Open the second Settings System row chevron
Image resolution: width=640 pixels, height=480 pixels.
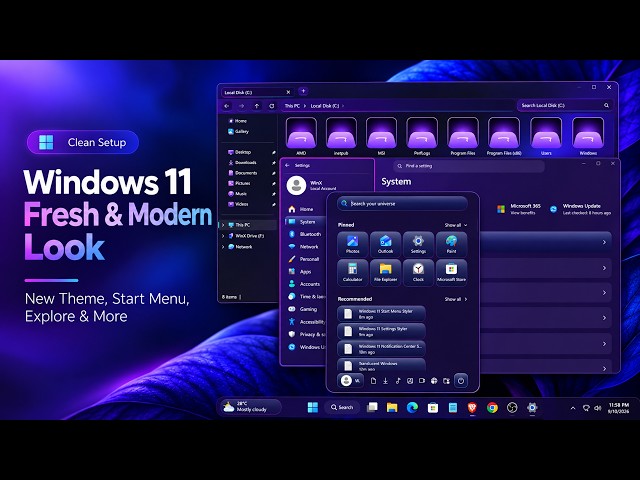[604, 268]
